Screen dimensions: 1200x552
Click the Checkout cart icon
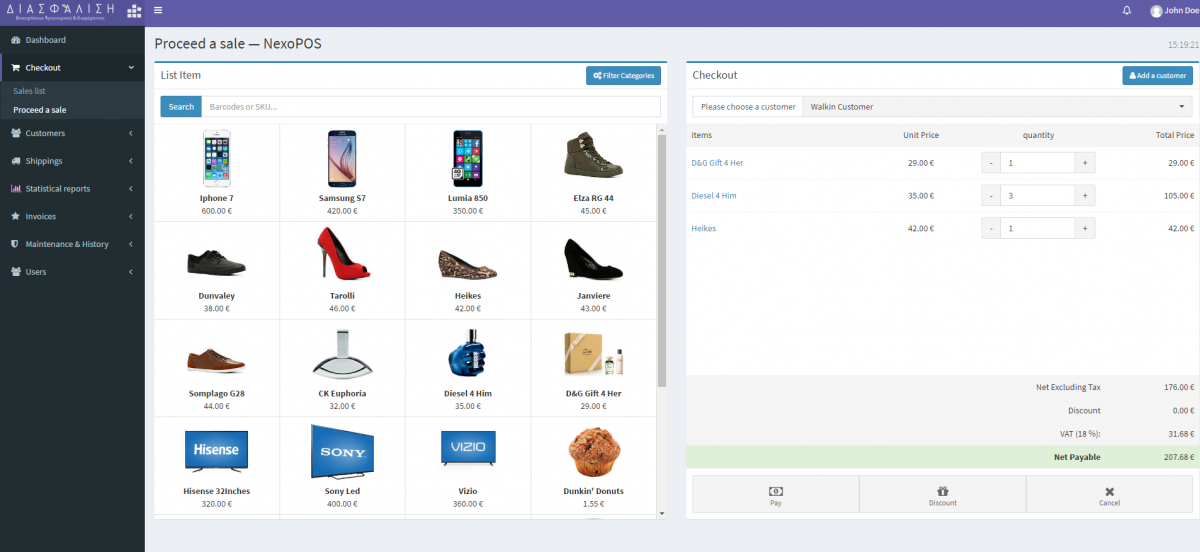tap(16, 68)
